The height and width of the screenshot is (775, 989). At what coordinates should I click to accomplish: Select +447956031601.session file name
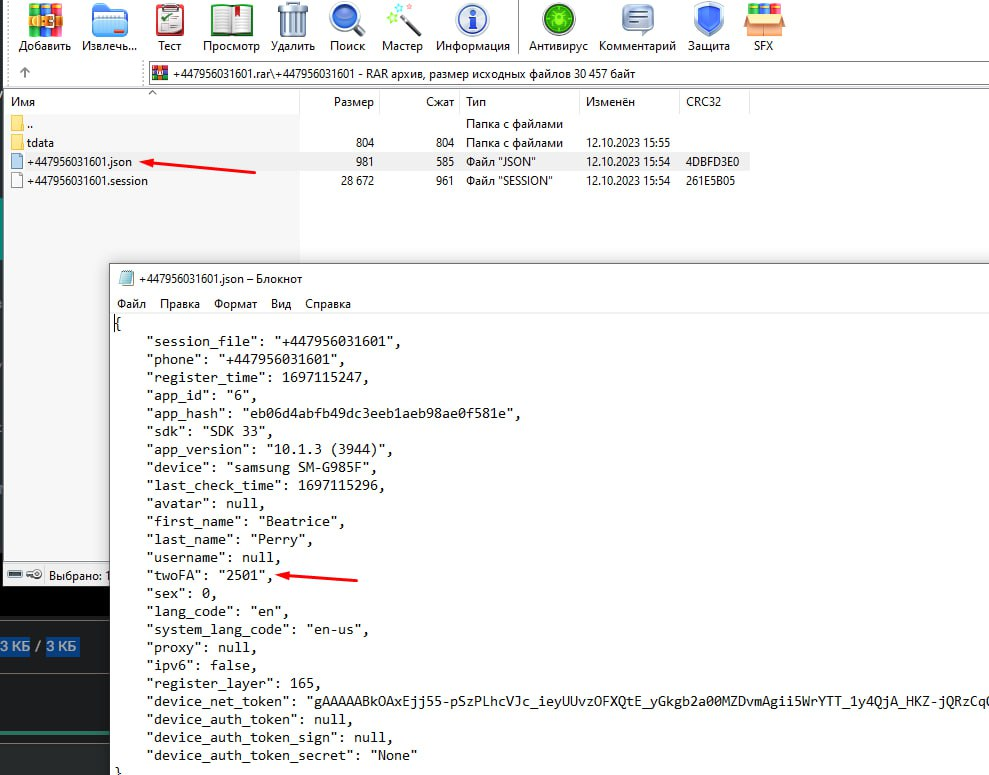click(87, 181)
